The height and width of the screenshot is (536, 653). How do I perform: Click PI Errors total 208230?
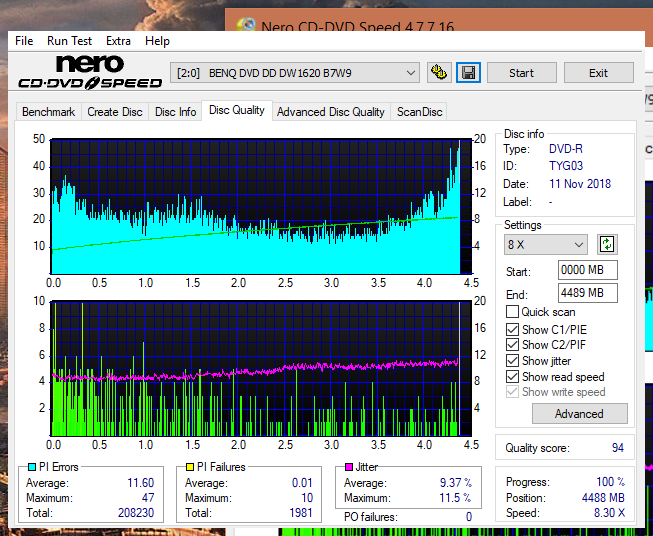click(136, 512)
